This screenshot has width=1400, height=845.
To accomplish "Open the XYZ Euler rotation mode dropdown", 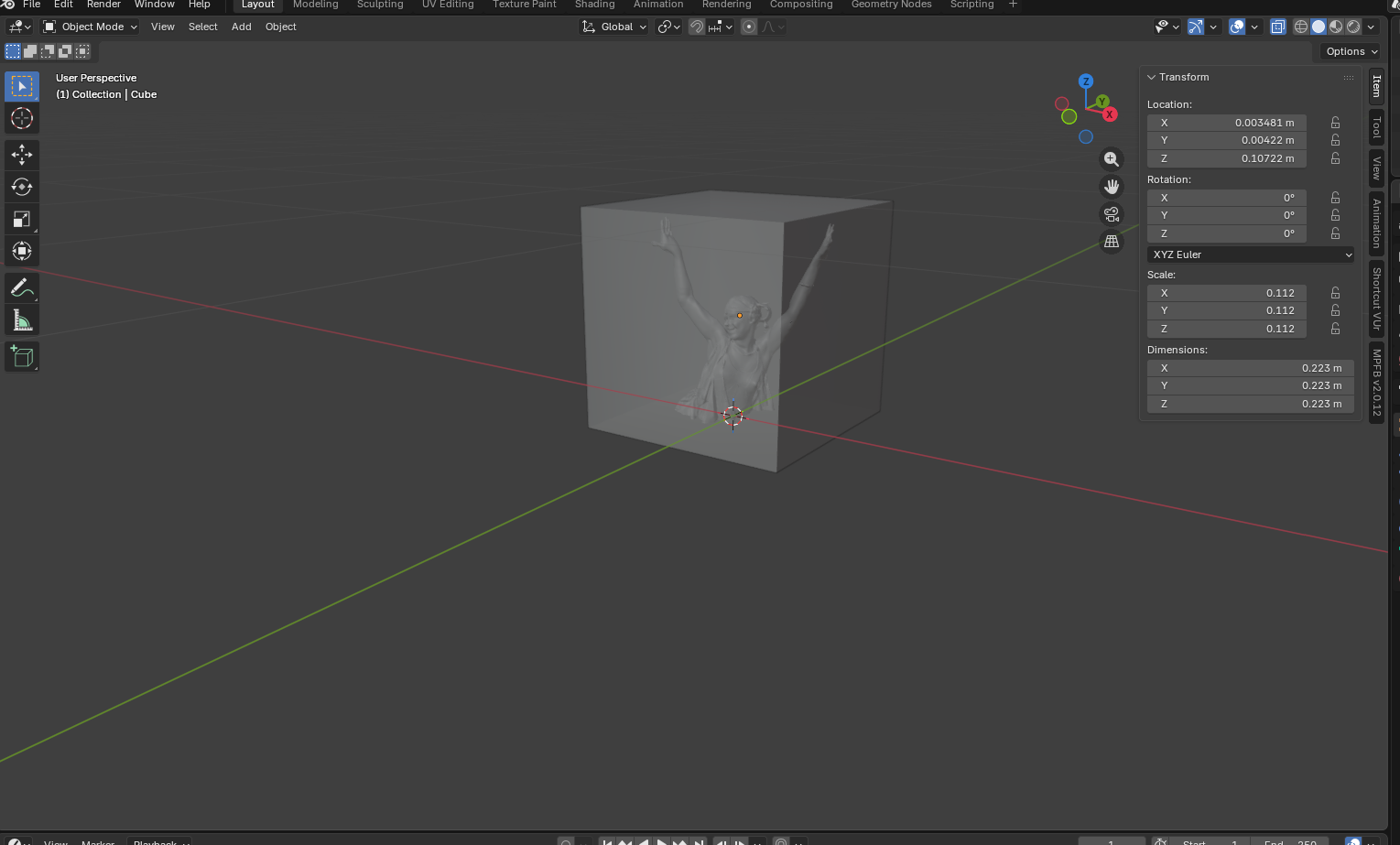I will 1250,255.
